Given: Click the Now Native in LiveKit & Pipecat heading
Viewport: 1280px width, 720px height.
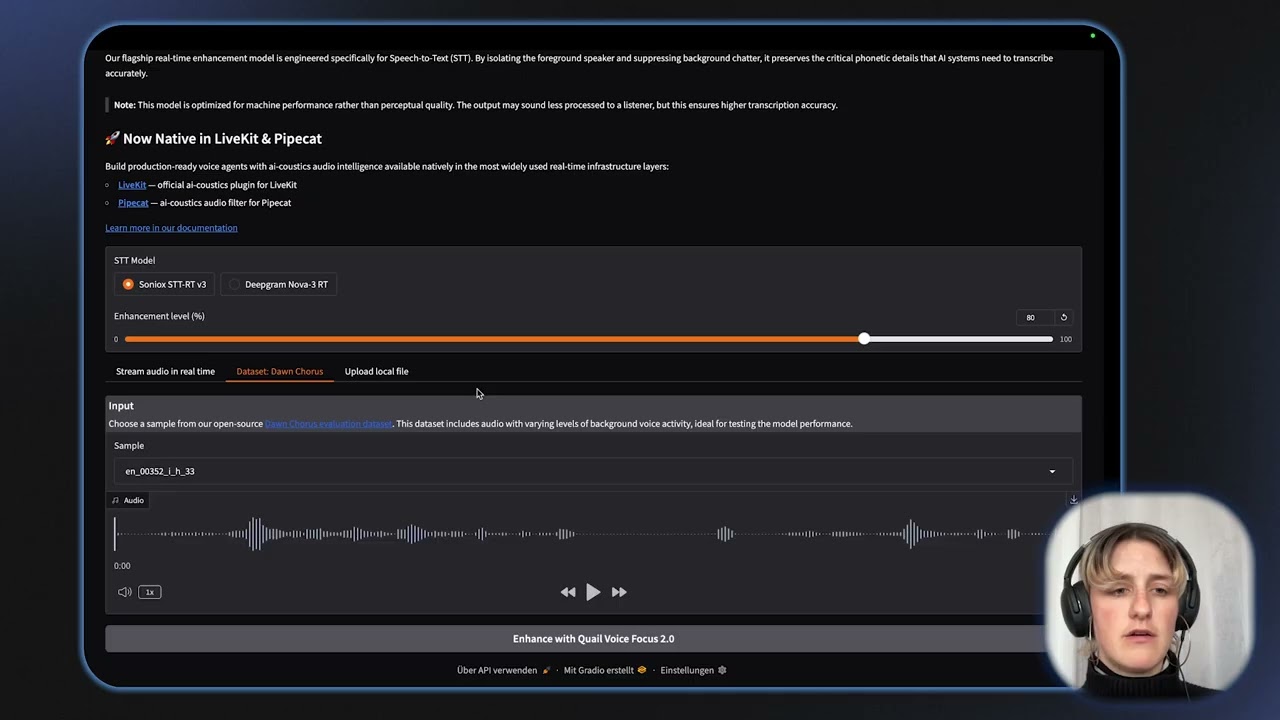Looking at the screenshot, I should [x=213, y=139].
